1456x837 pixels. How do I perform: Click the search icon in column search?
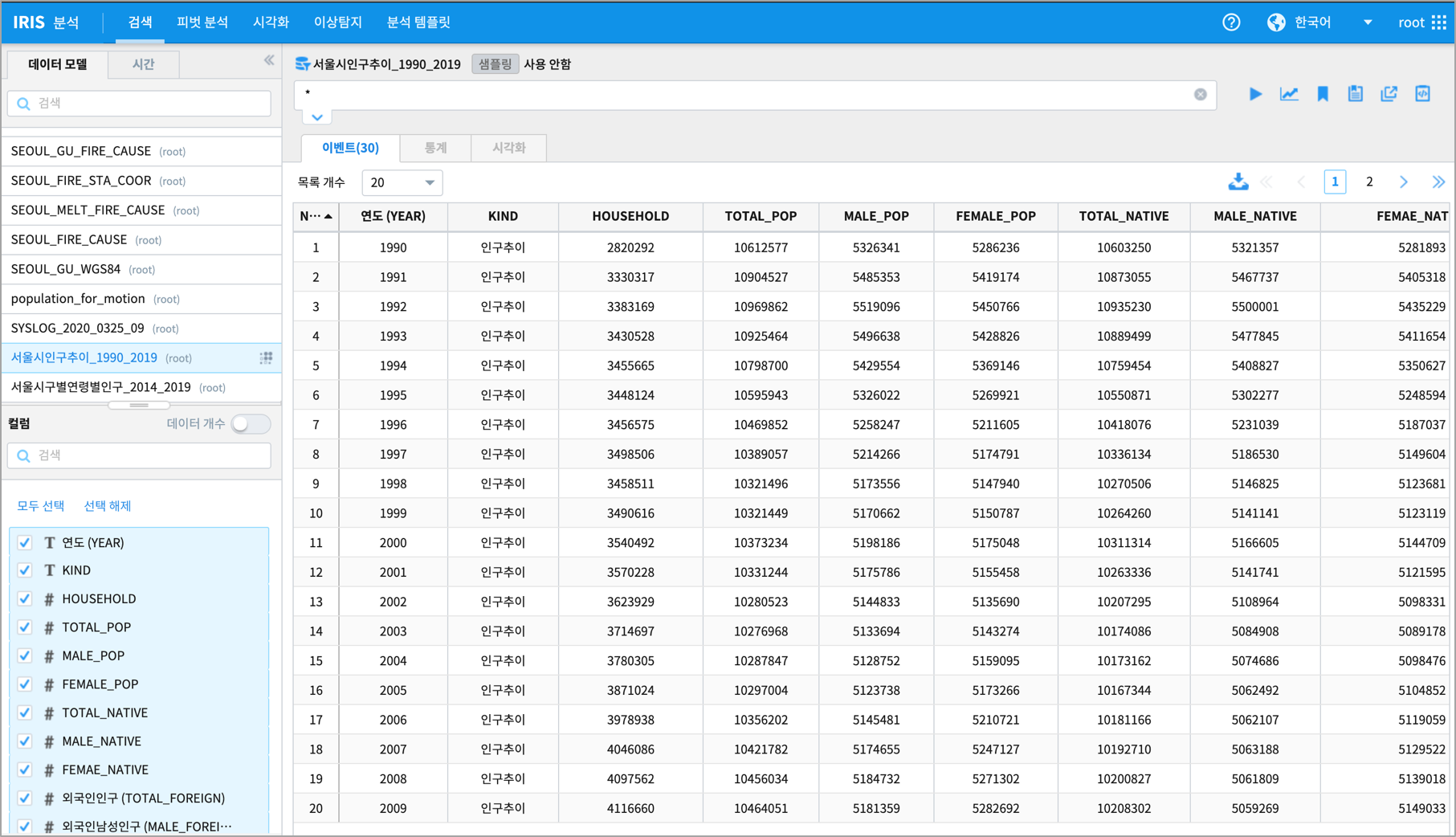[23, 455]
